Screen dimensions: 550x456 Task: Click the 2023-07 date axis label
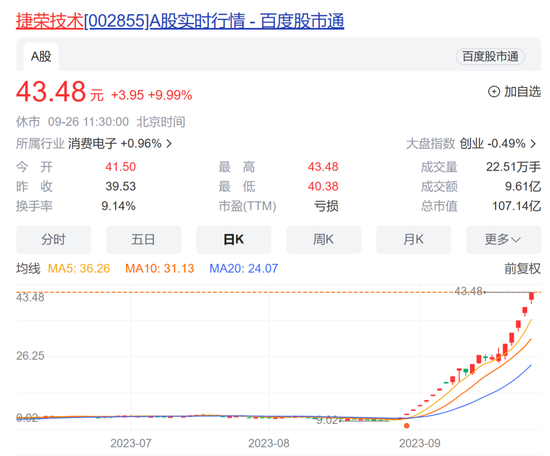pos(131,443)
